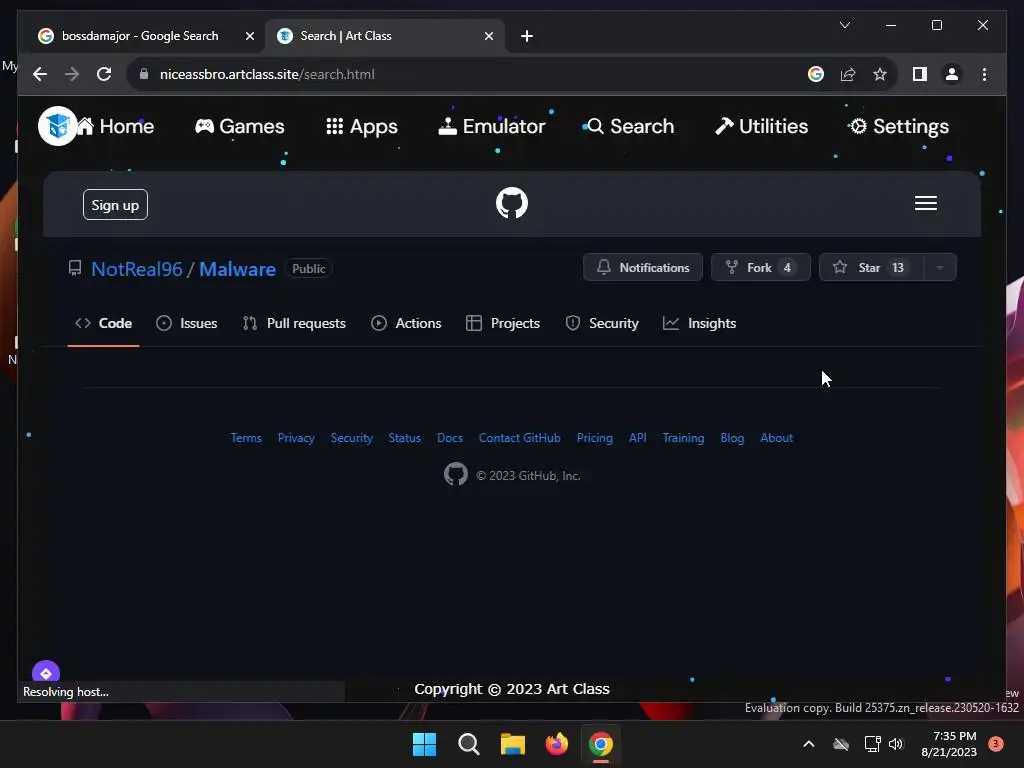Screen dimensions: 1024x768
Task: Toggle the browser side panel
Action: tap(920, 74)
